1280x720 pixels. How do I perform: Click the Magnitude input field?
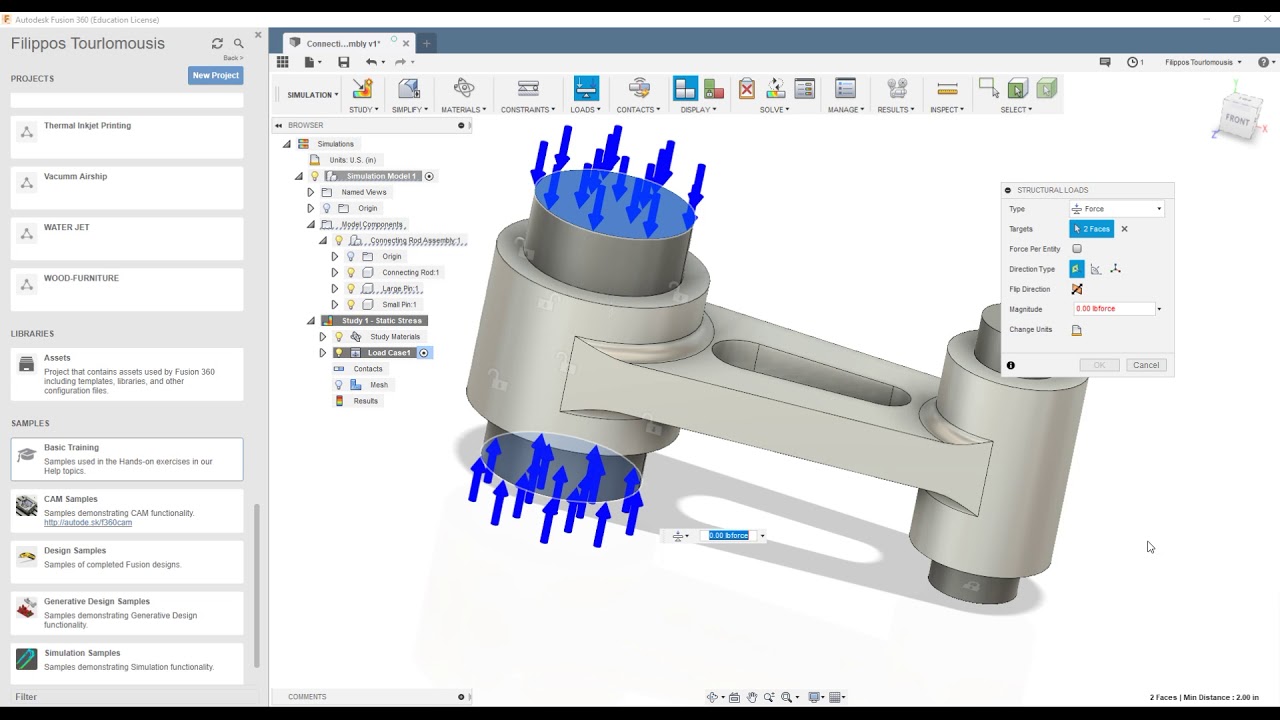coord(1114,309)
